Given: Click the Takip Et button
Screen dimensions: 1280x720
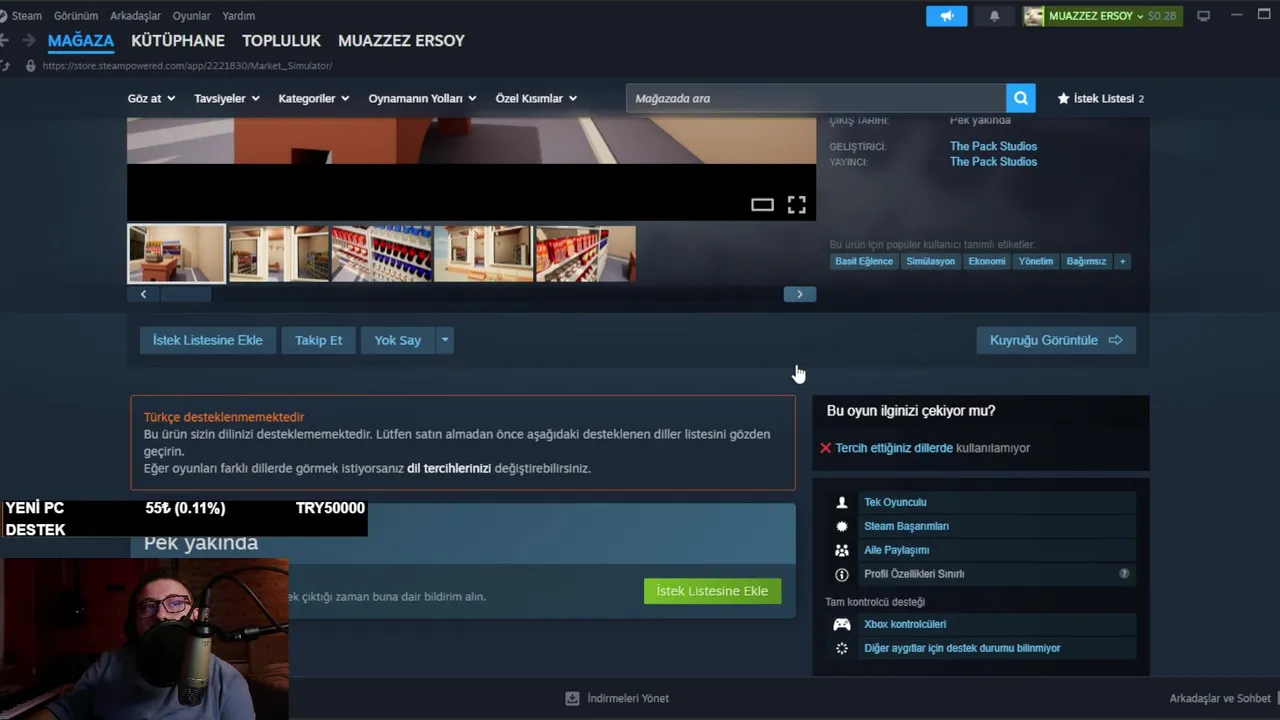Looking at the screenshot, I should 318,340.
